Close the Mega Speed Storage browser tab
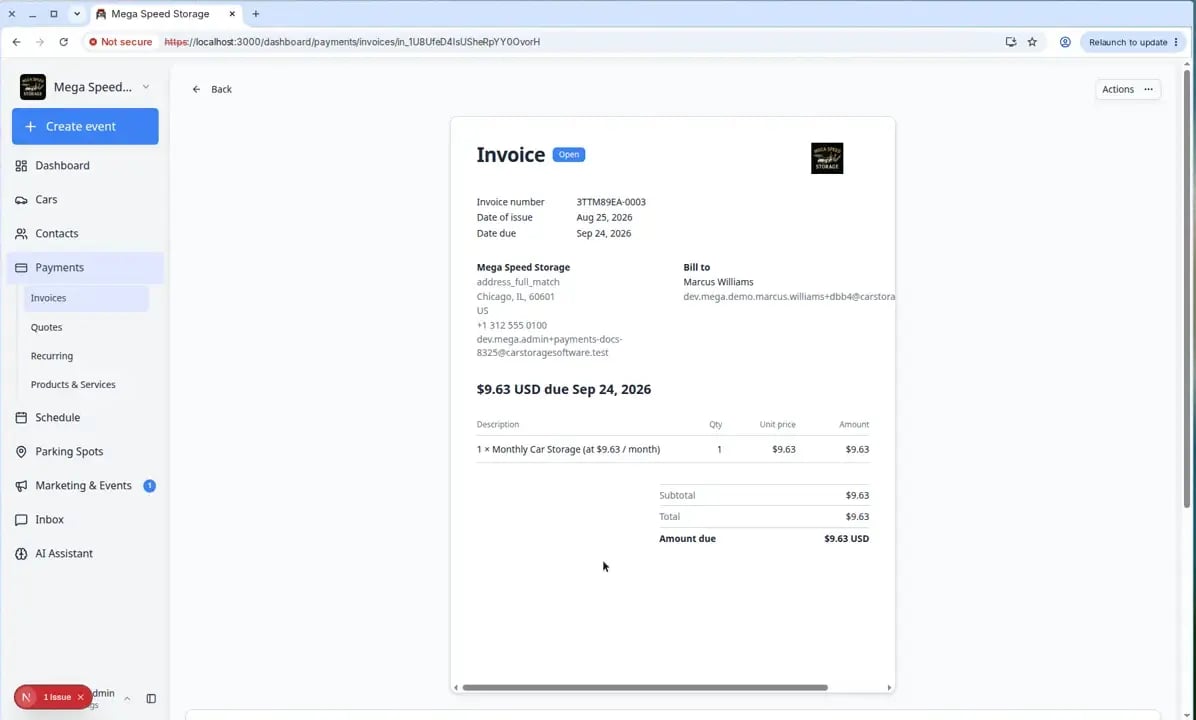 click(x=232, y=14)
